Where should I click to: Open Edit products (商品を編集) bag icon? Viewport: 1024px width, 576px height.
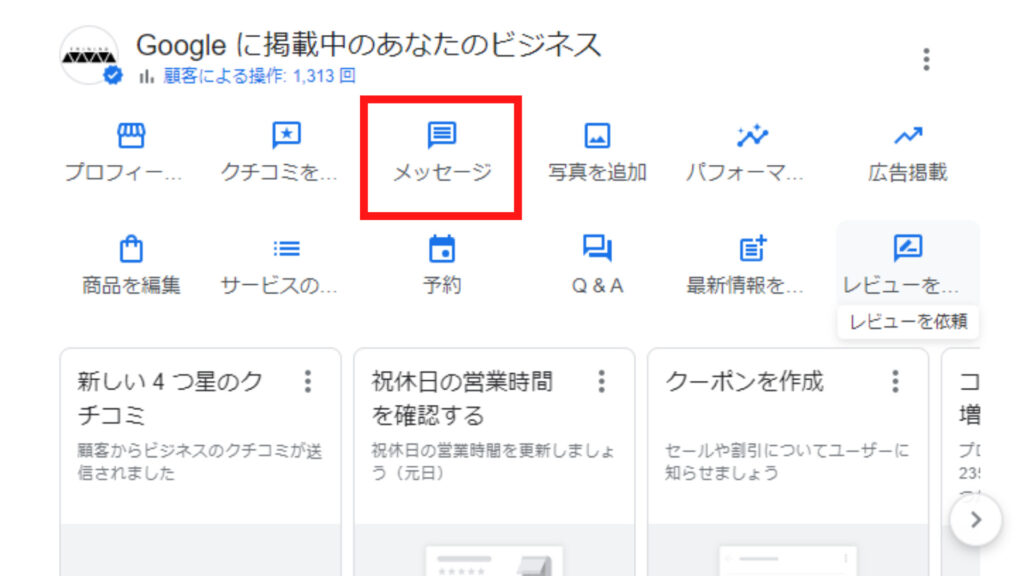coord(131,248)
